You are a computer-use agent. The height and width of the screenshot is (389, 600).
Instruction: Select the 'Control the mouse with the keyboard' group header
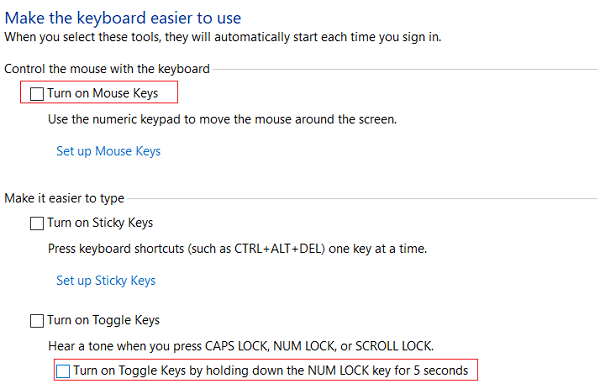pos(107,69)
